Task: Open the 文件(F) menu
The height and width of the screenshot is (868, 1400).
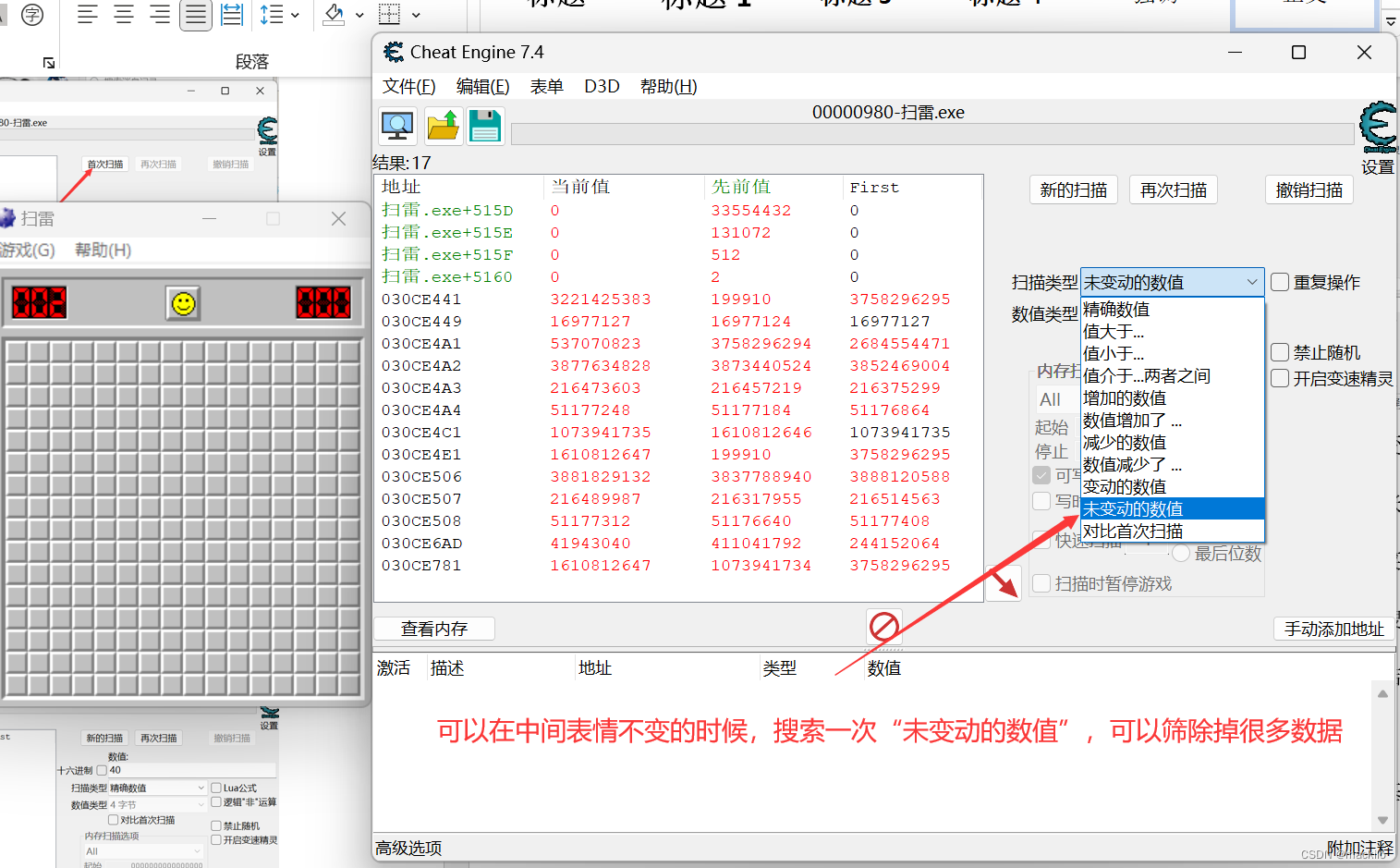Action: pyautogui.click(x=408, y=86)
